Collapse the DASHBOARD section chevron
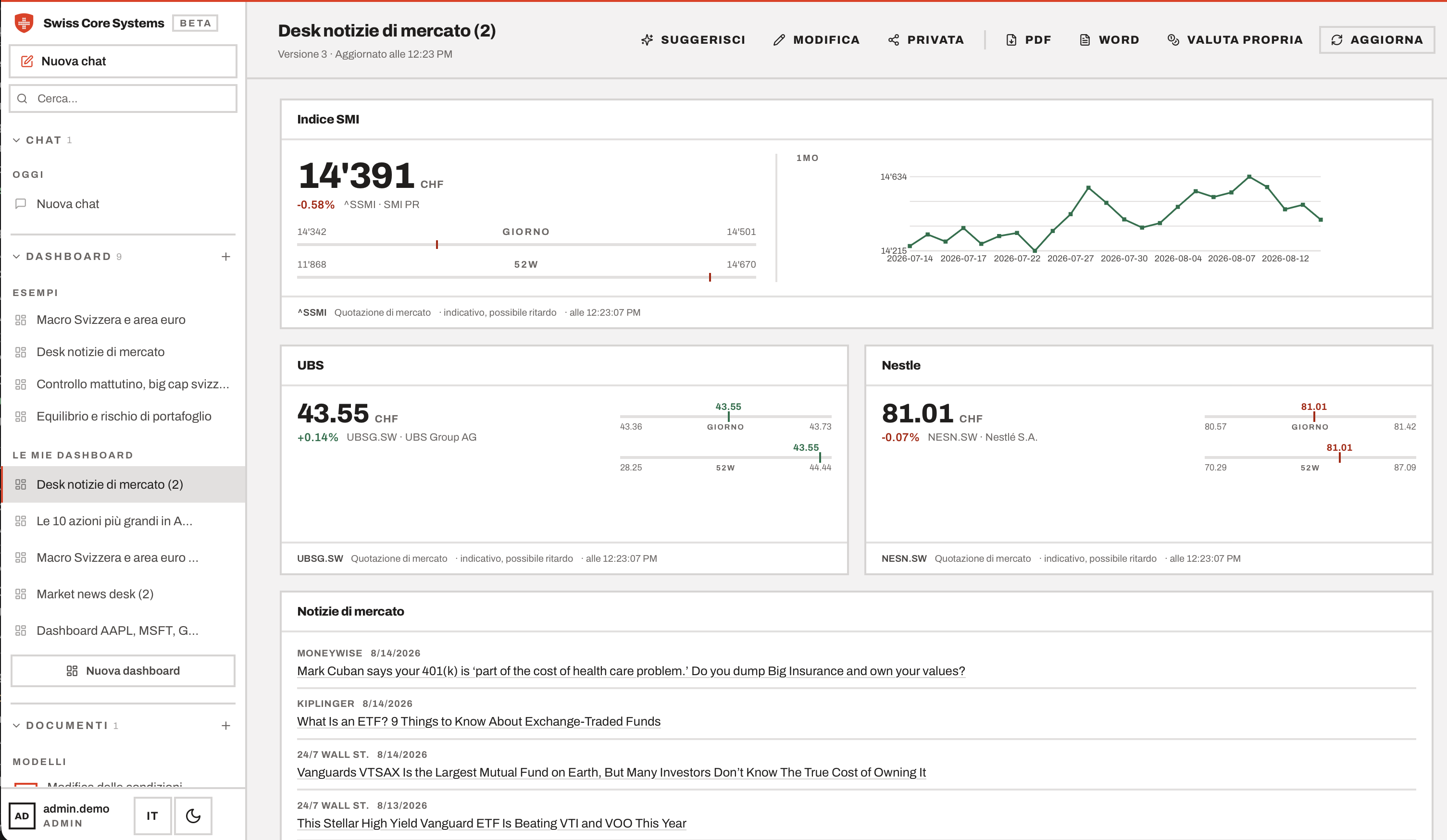Screen dimensions: 1447x840 pos(16,257)
